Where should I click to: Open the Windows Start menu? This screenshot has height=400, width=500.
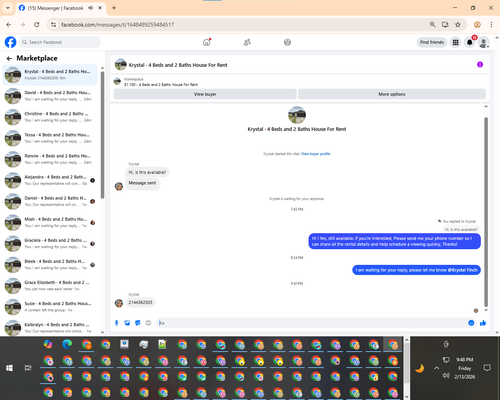pos(9,368)
